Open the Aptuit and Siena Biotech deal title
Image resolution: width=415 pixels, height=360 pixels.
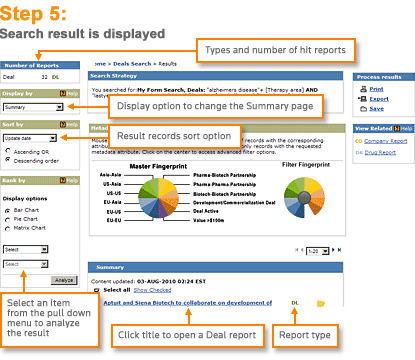[188, 303]
